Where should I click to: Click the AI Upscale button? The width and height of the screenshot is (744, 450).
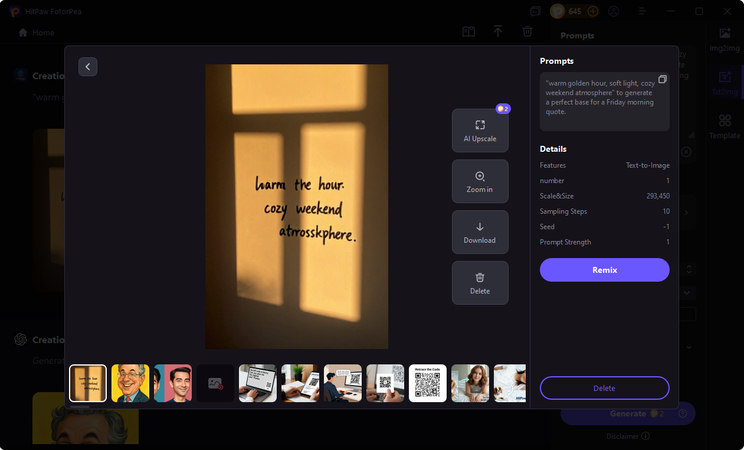[480, 131]
